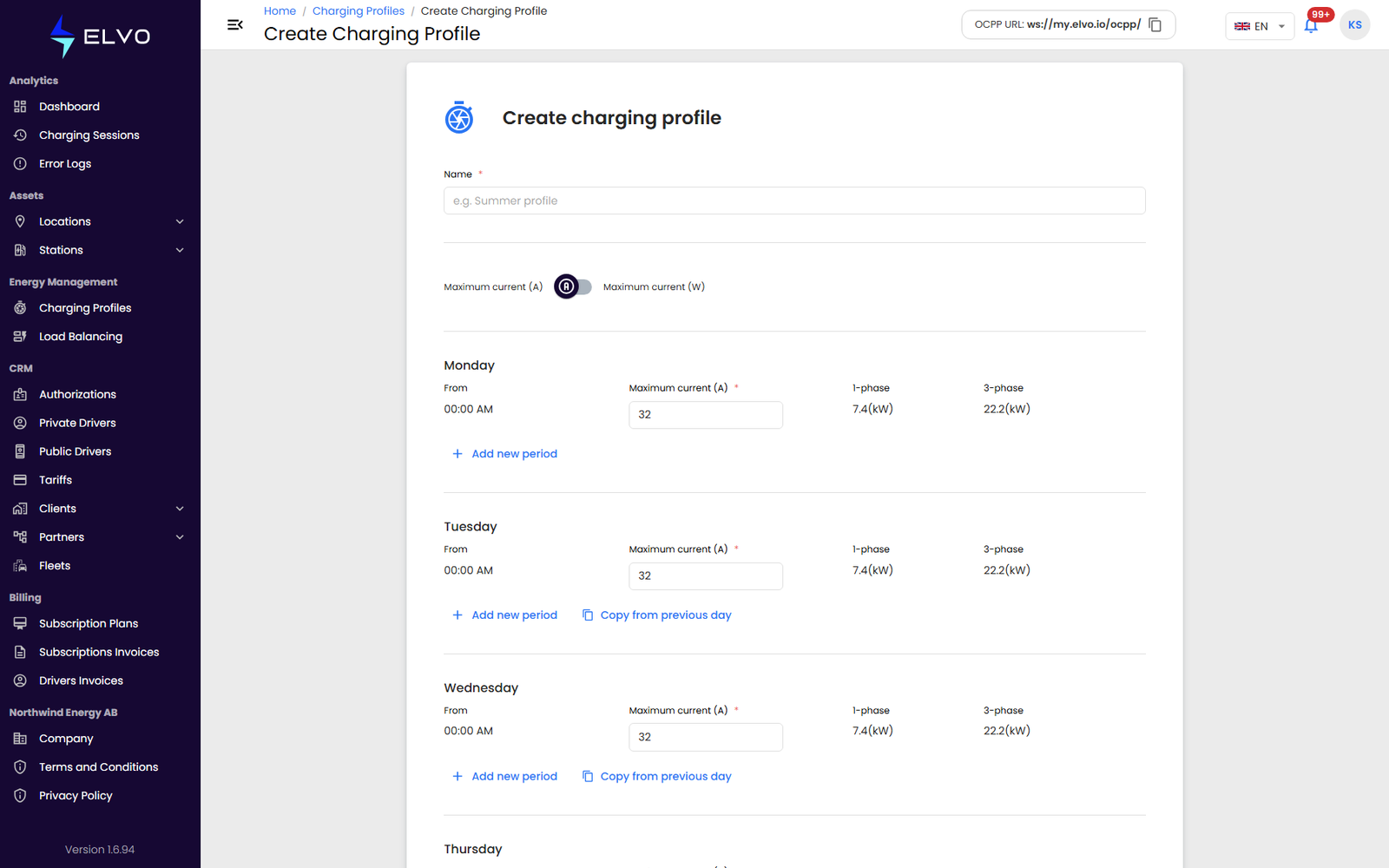Click Monday's maximum current input
Image resolution: width=1389 pixels, height=868 pixels.
706,415
